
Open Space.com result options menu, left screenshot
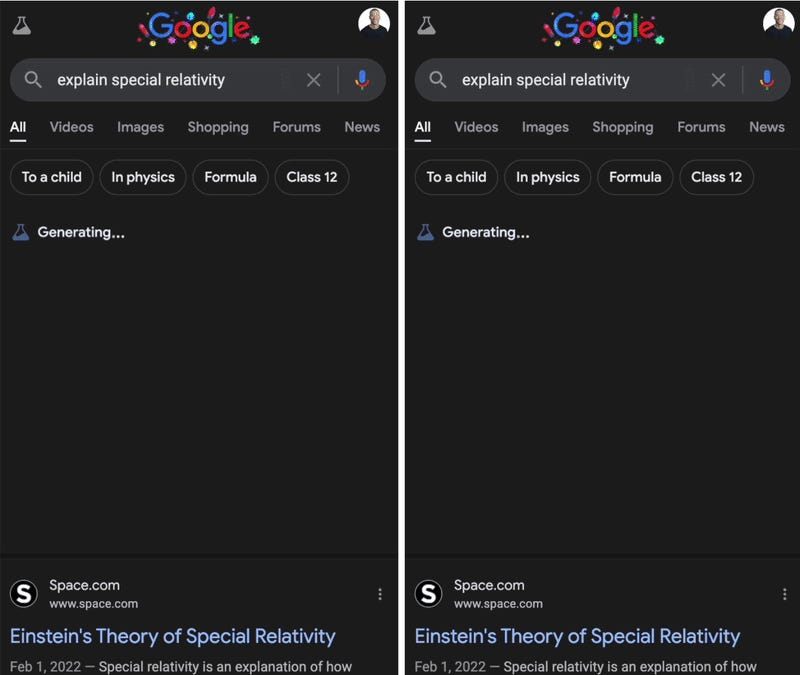[x=380, y=594]
